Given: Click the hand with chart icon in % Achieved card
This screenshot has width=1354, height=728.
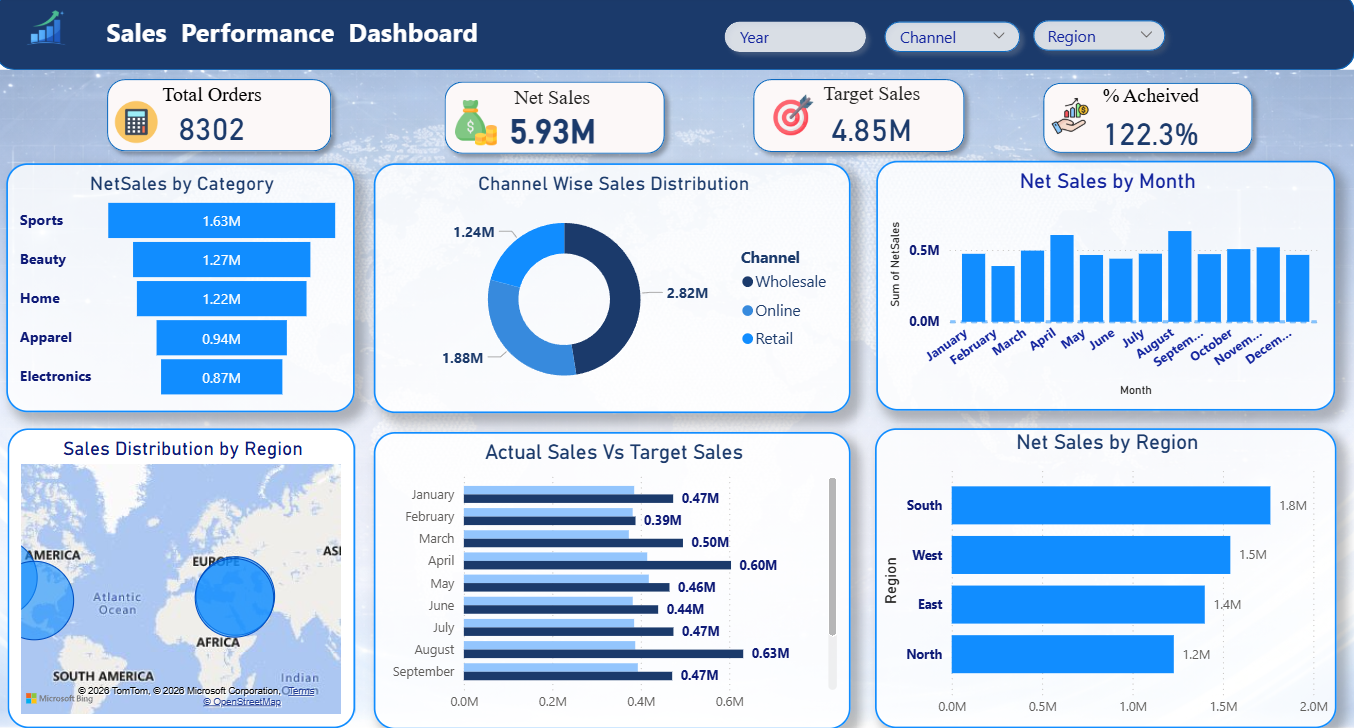Looking at the screenshot, I should 1072,118.
